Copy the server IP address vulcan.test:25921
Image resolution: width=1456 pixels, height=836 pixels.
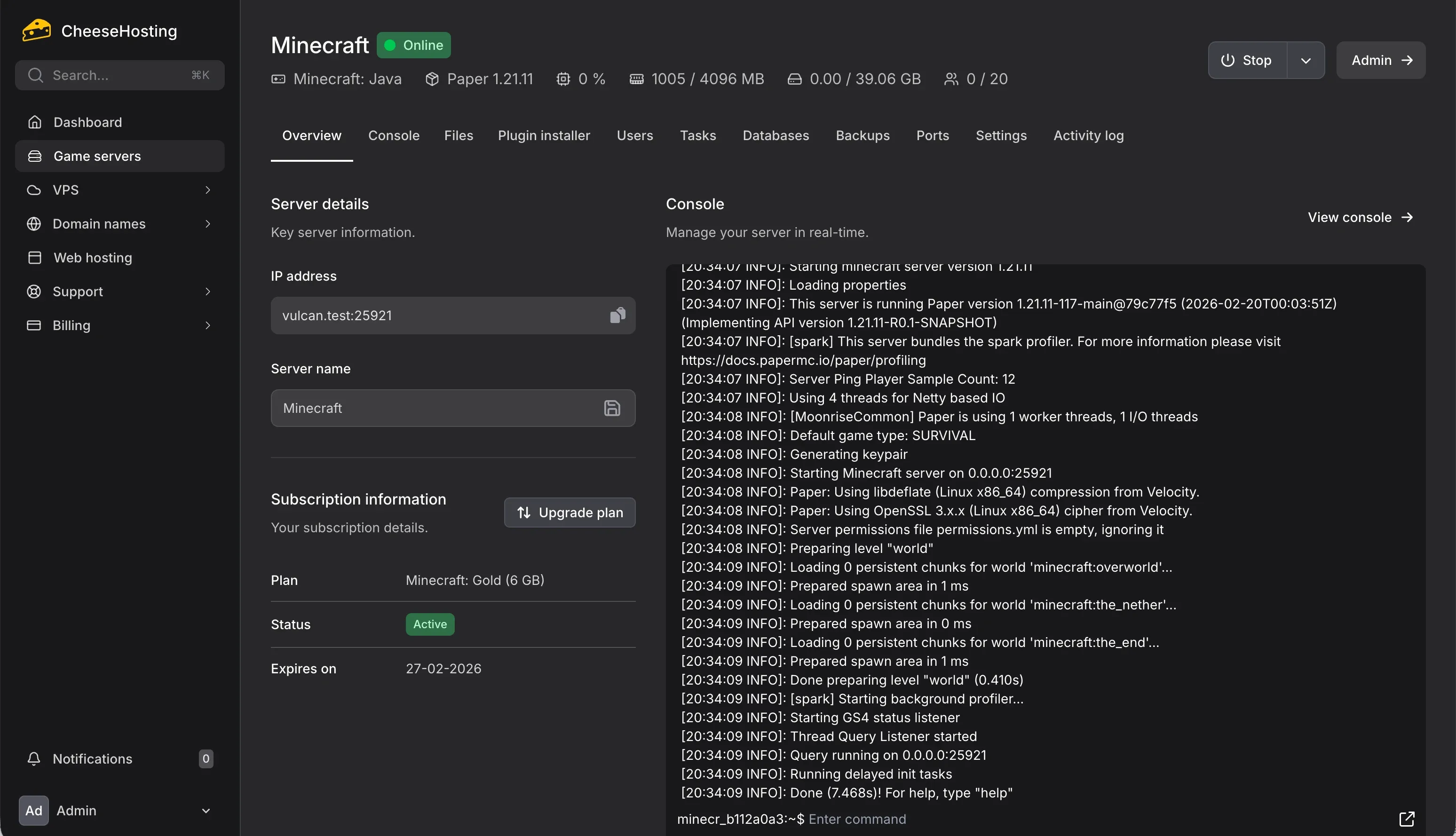coord(618,315)
